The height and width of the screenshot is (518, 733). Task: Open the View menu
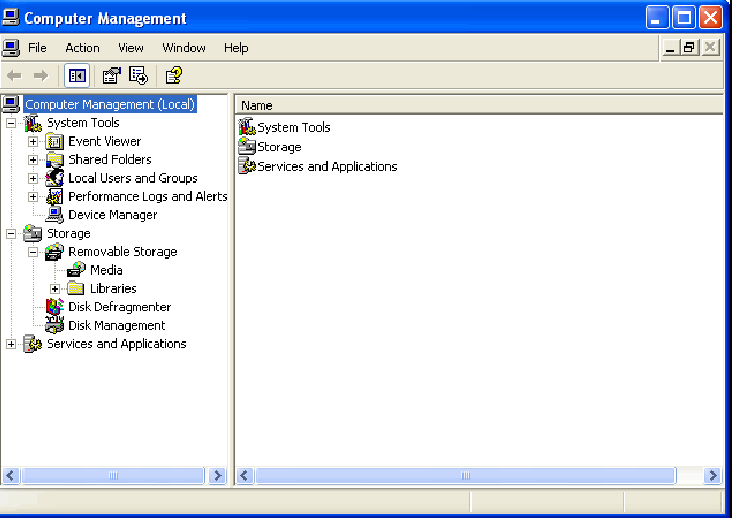[x=131, y=48]
